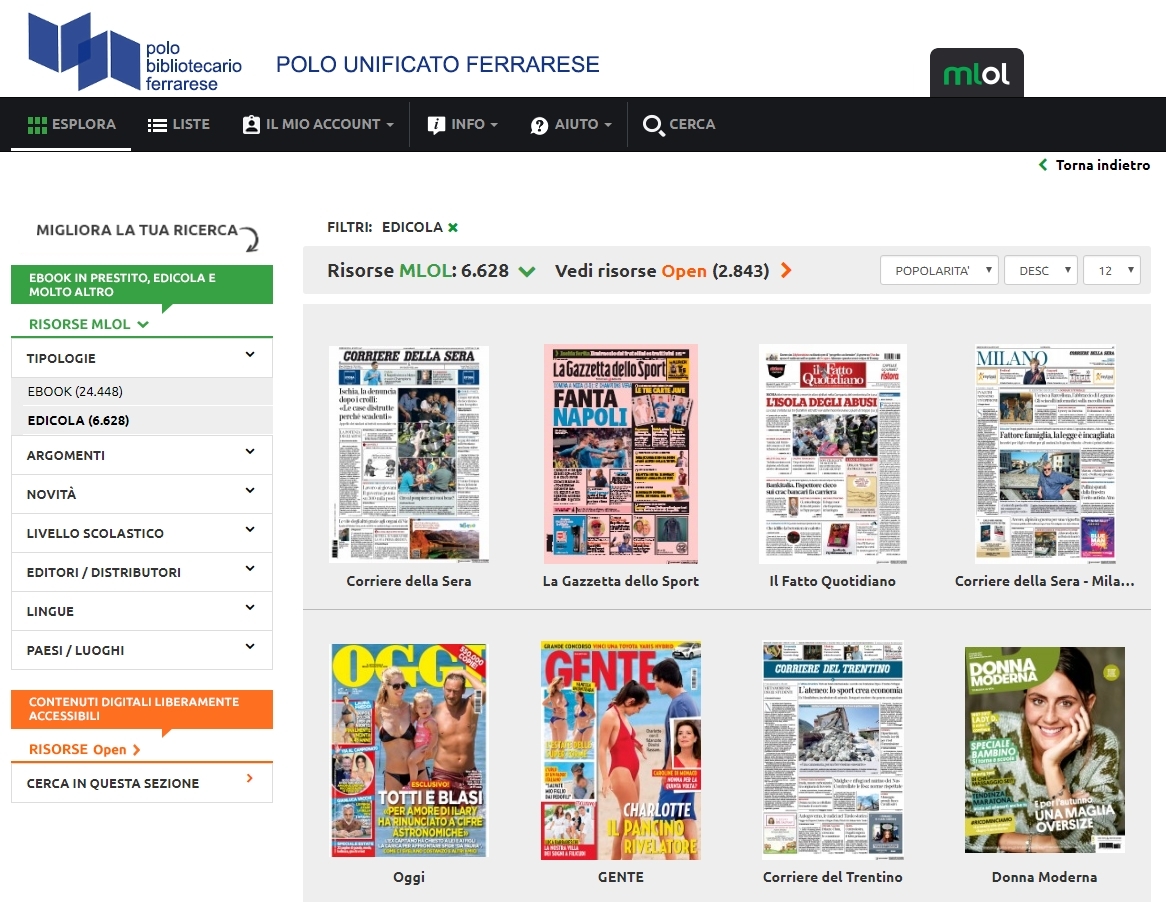
Task: Click the Info speech-bubble icon
Action: pyautogui.click(x=436, y=125)
